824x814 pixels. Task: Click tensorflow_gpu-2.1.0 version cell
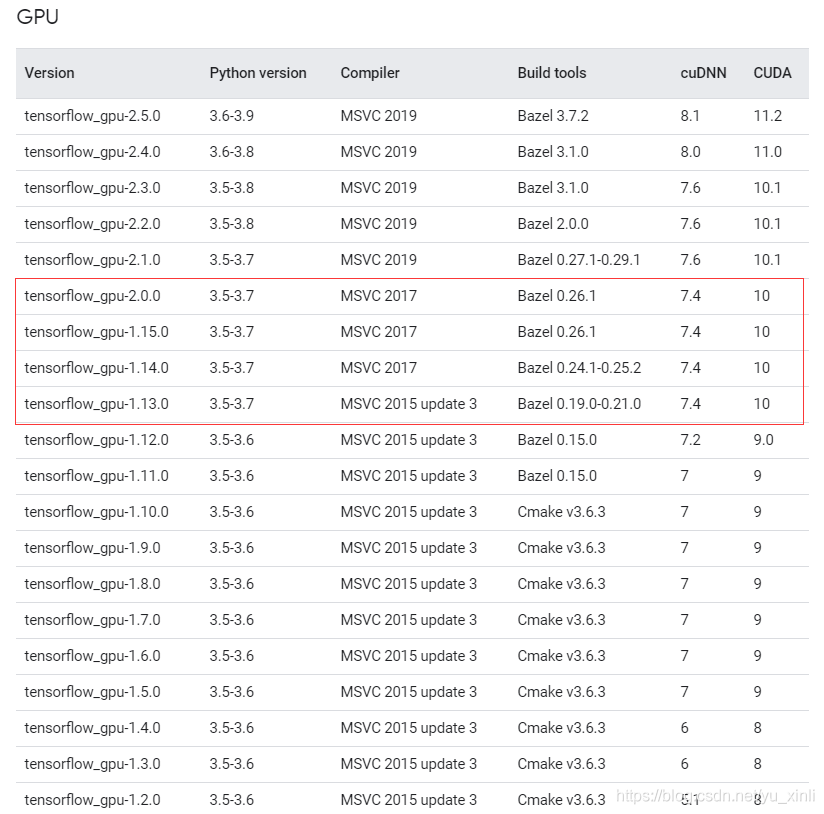[x=92, y=260]
